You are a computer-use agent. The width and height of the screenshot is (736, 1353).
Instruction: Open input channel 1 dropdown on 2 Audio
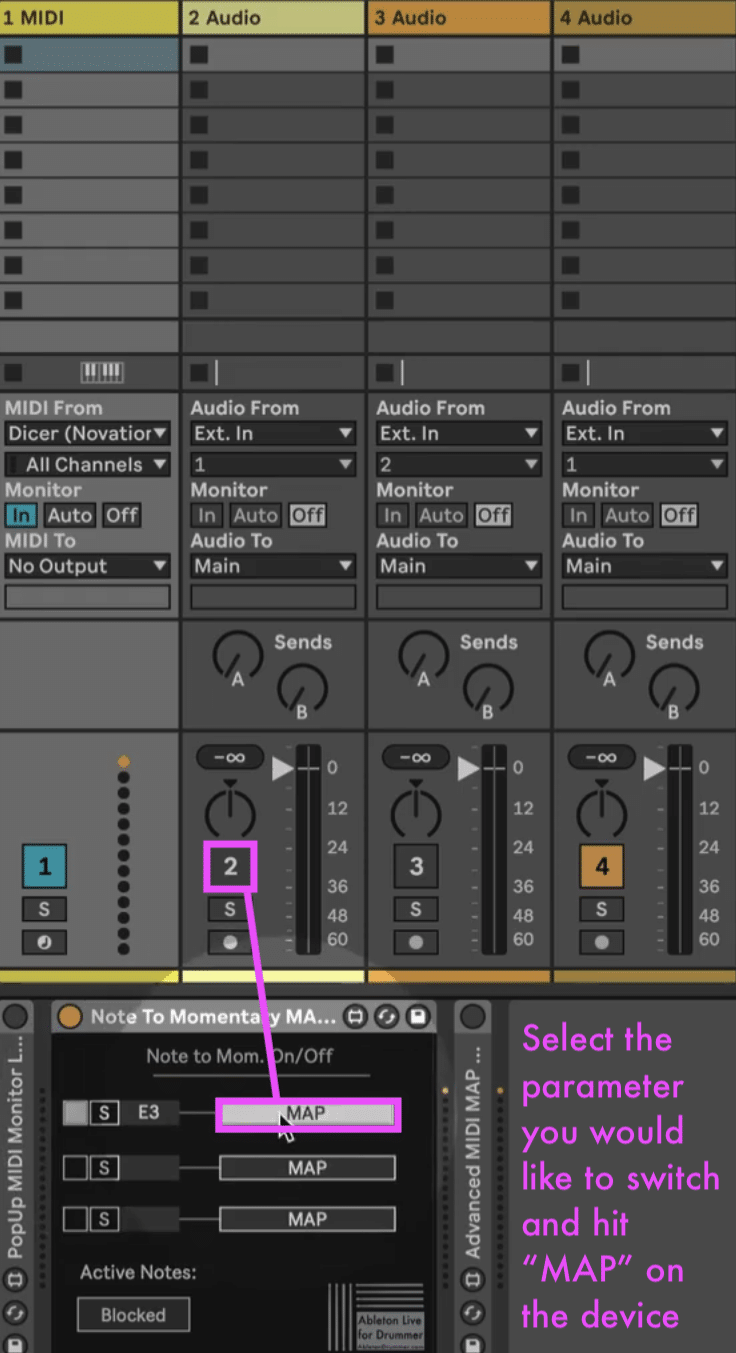[x=273, y=465]
